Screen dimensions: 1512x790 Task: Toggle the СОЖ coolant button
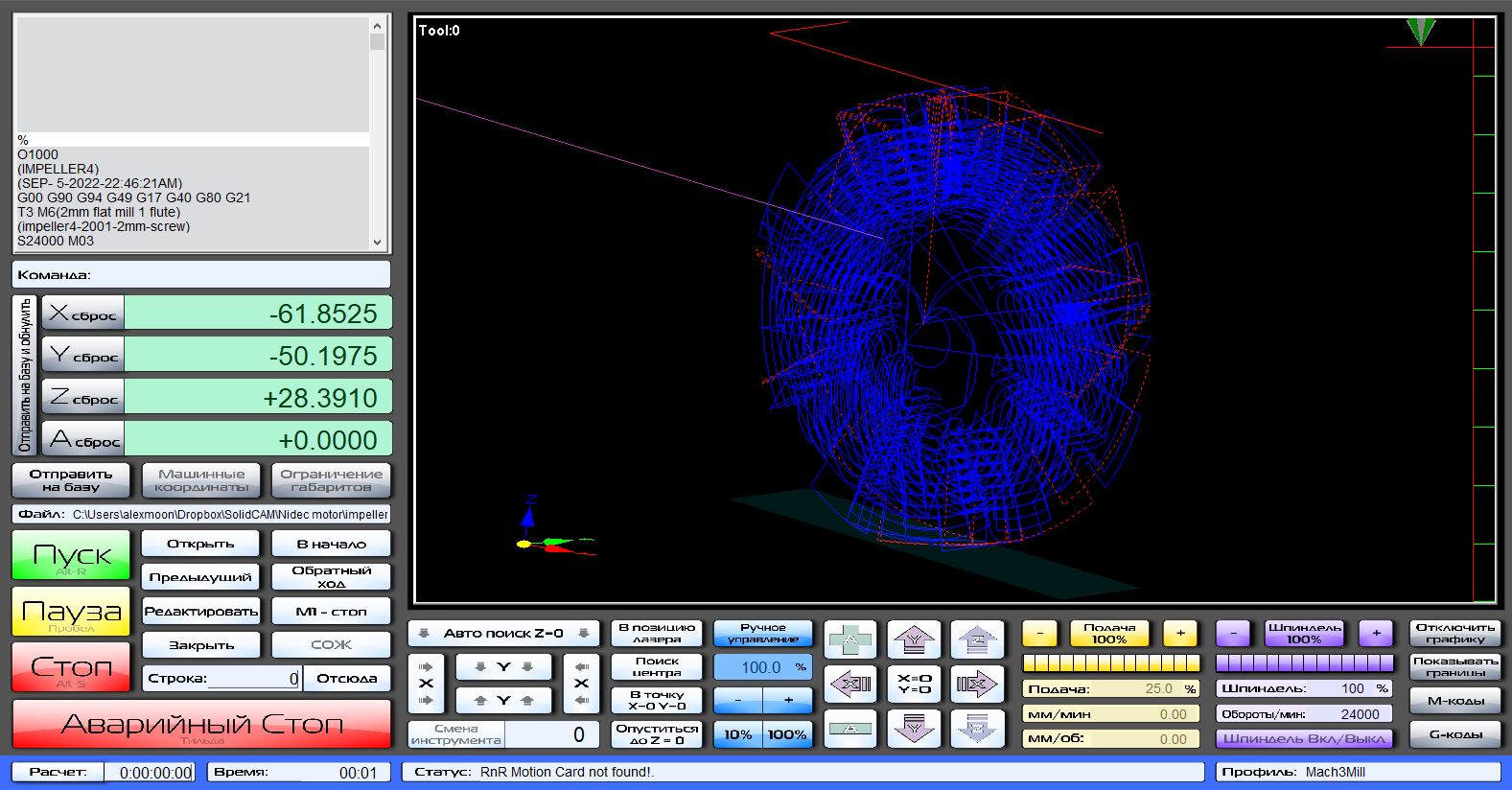click(331, 645)
